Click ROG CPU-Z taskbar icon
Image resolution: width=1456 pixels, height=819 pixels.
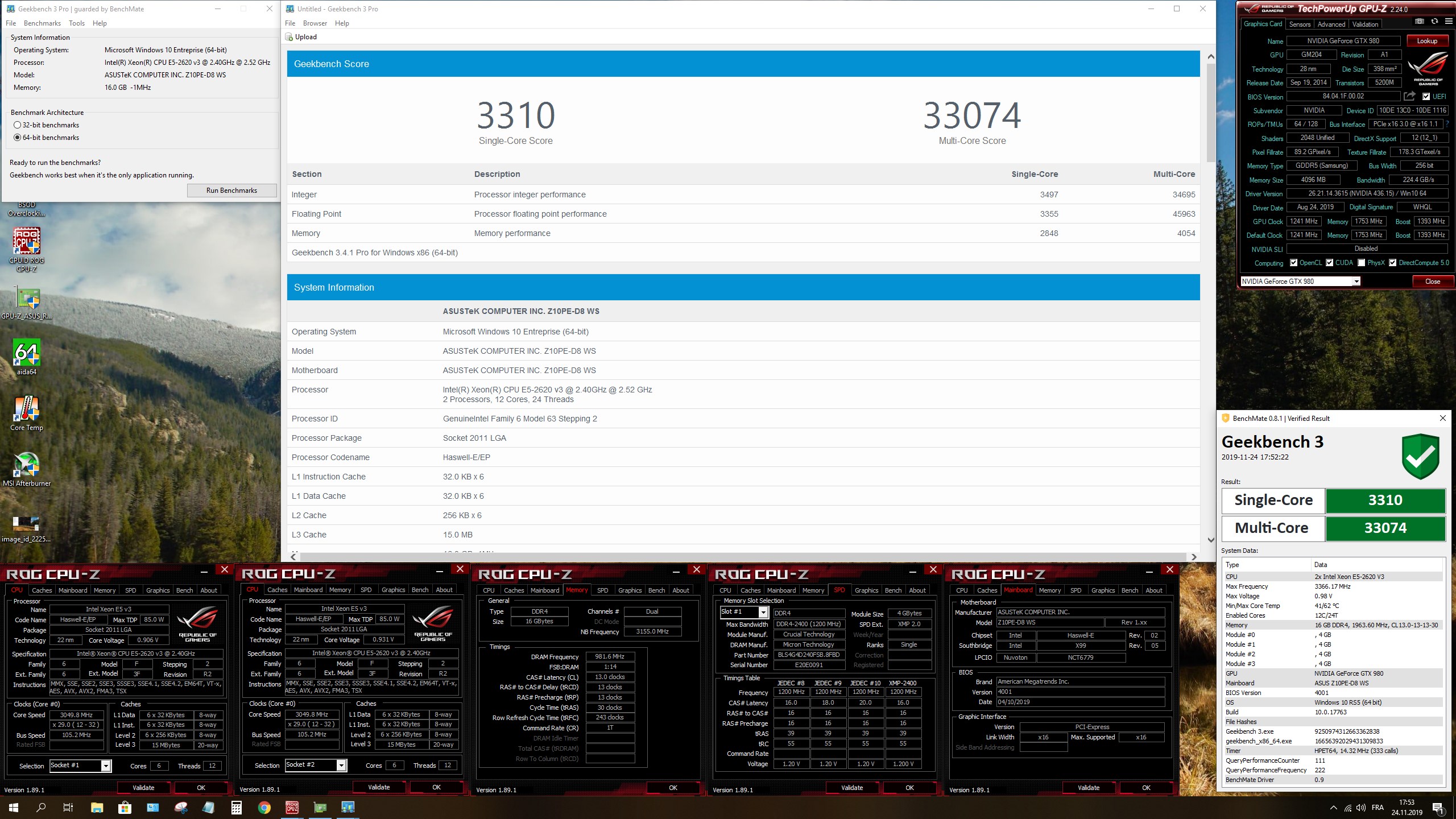point(292,807)
